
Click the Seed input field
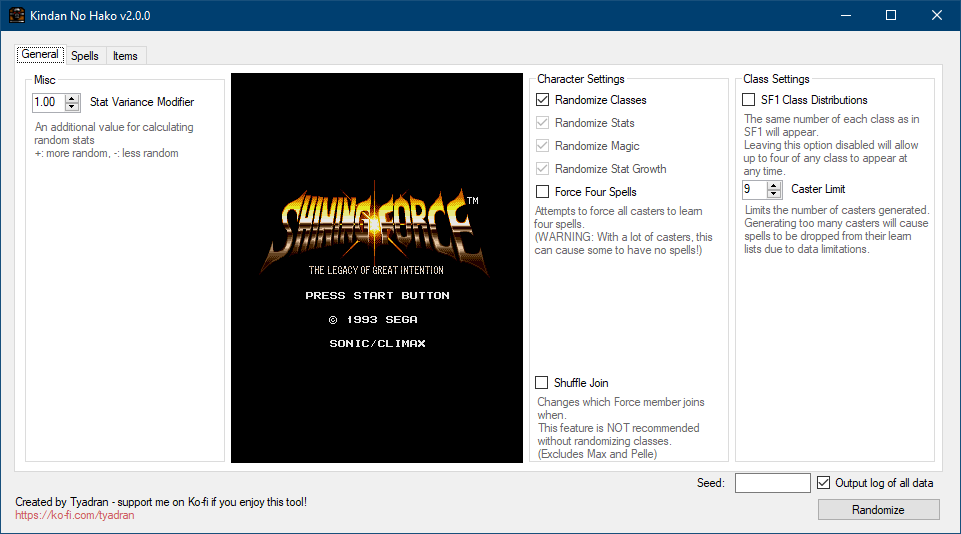pyautogui.click(x=772, y=483)
